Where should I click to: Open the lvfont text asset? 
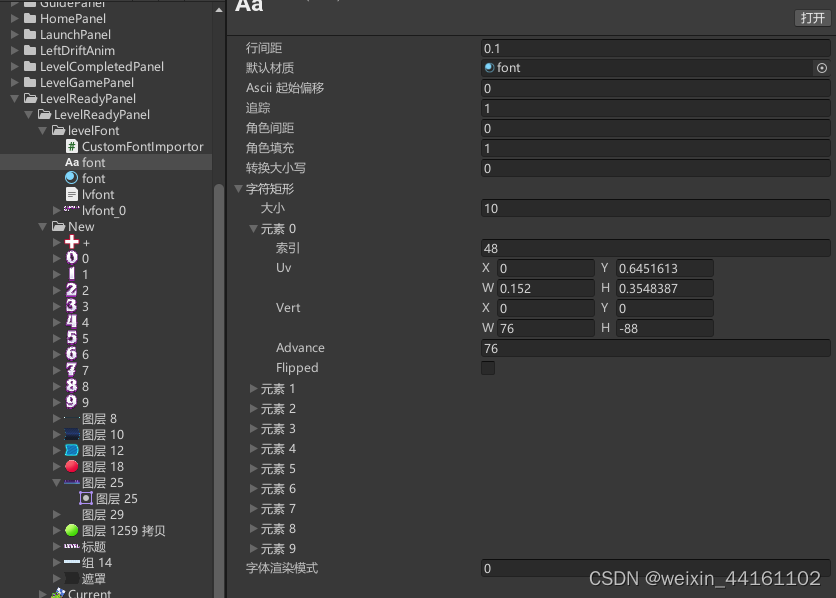pyautogui.click(x=74, y=194)
